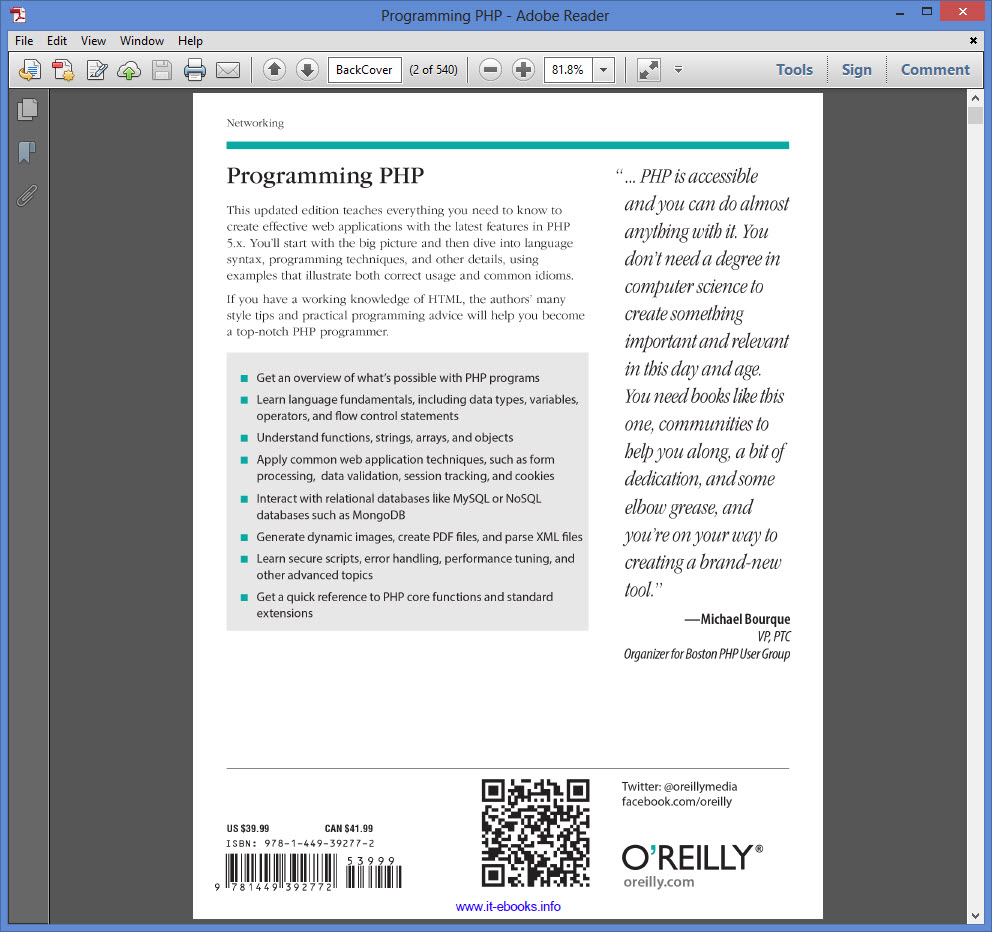Print the document using the printer icon
The width and height of the screenshot is (992, 932).
click(195, 70)
